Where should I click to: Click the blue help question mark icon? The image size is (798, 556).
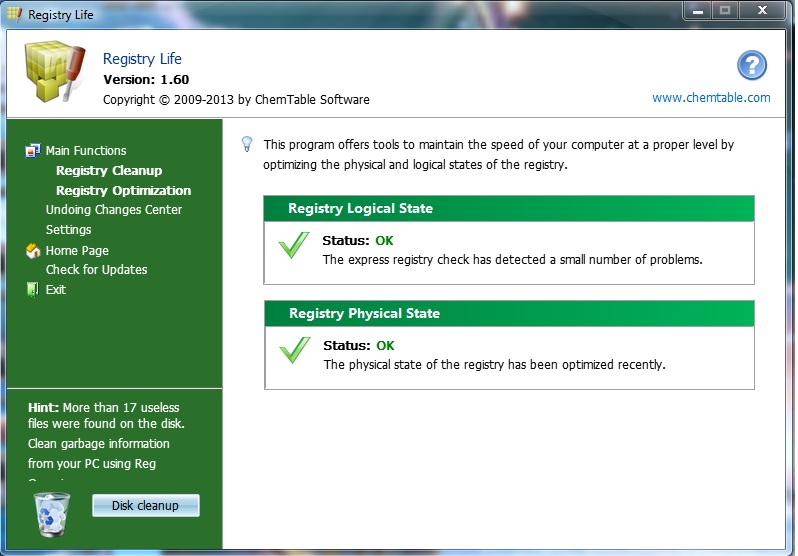point(752,65)
